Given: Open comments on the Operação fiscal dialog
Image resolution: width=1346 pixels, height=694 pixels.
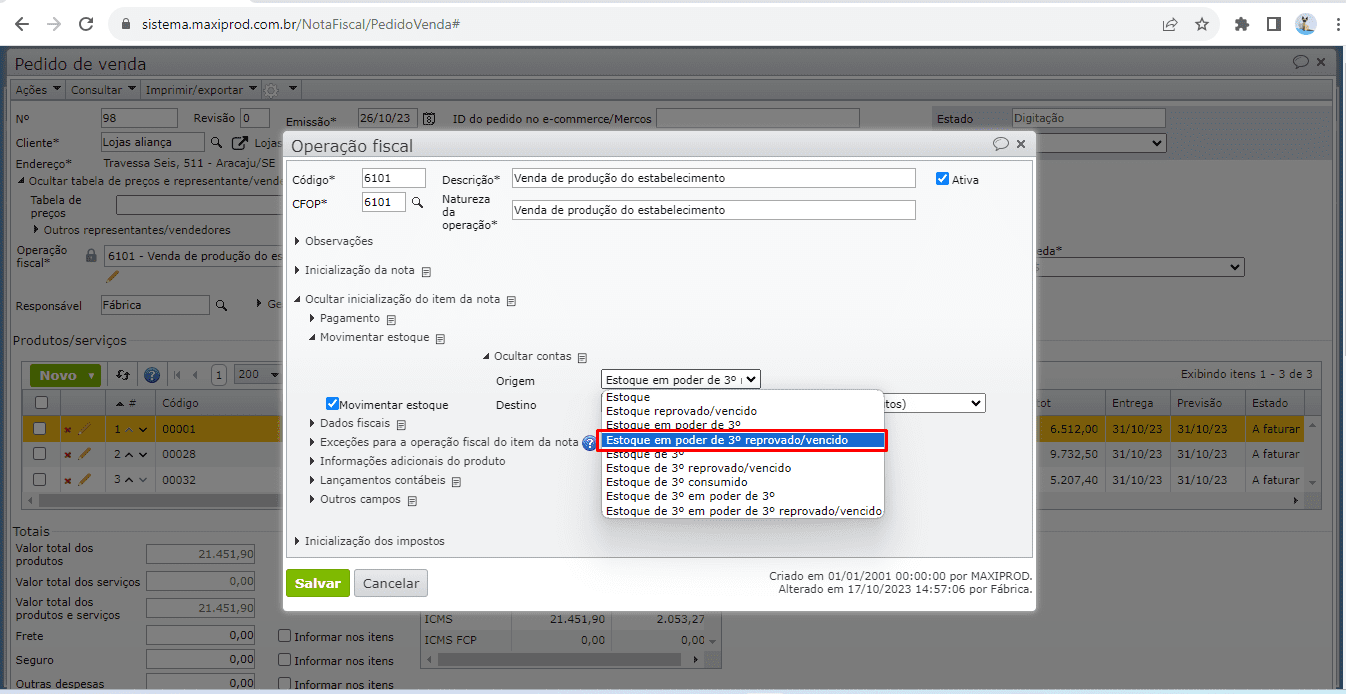Looking at the screenshot, I should 1001,144.
